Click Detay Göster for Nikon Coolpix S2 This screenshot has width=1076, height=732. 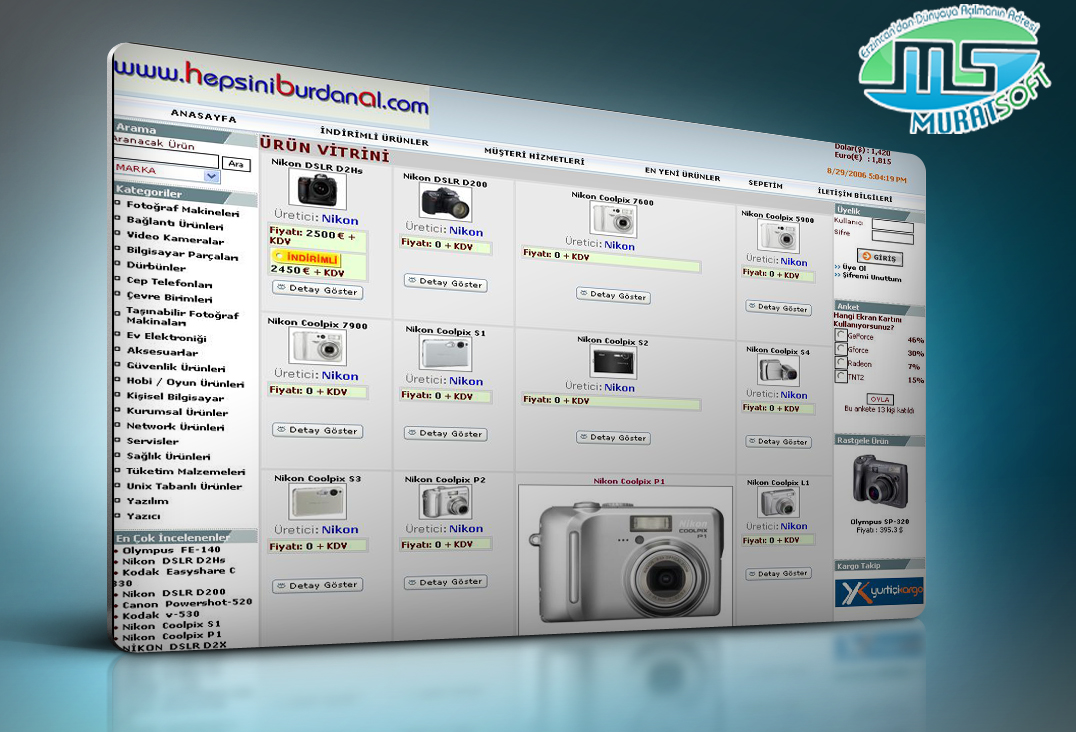[613, 437]
